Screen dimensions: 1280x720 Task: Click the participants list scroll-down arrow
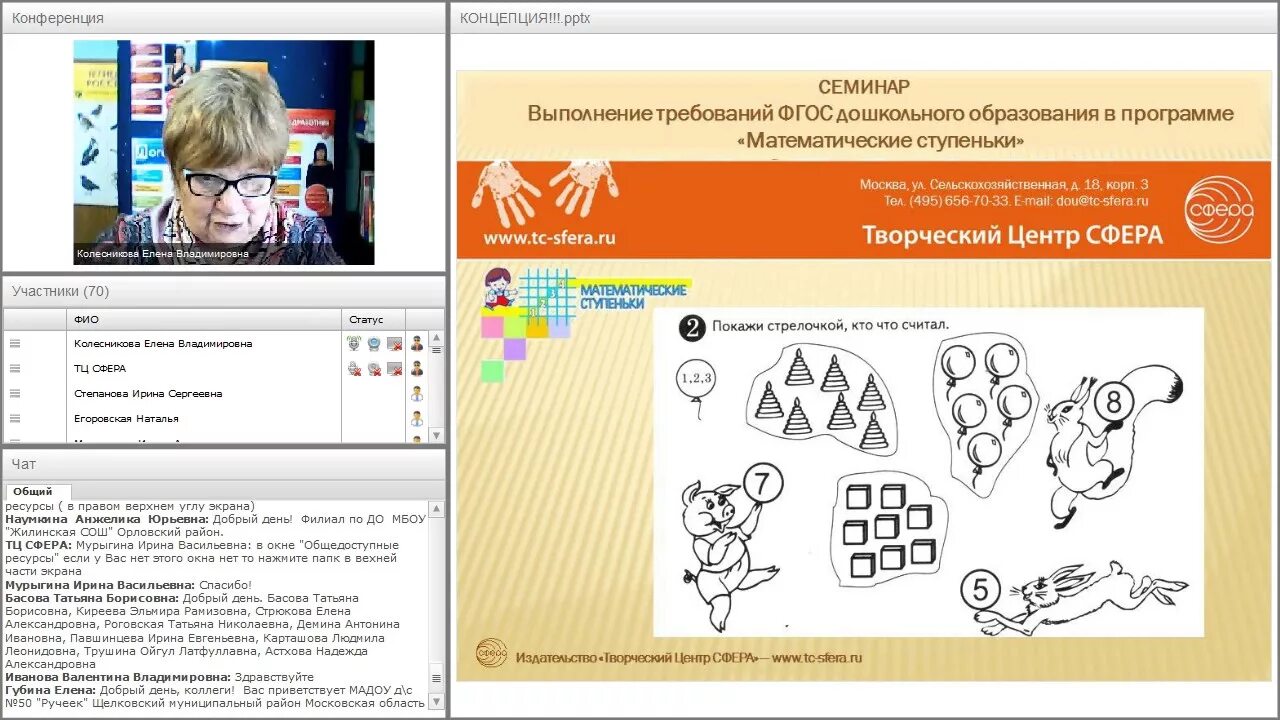pyautogui.click(x=435, y=435)
